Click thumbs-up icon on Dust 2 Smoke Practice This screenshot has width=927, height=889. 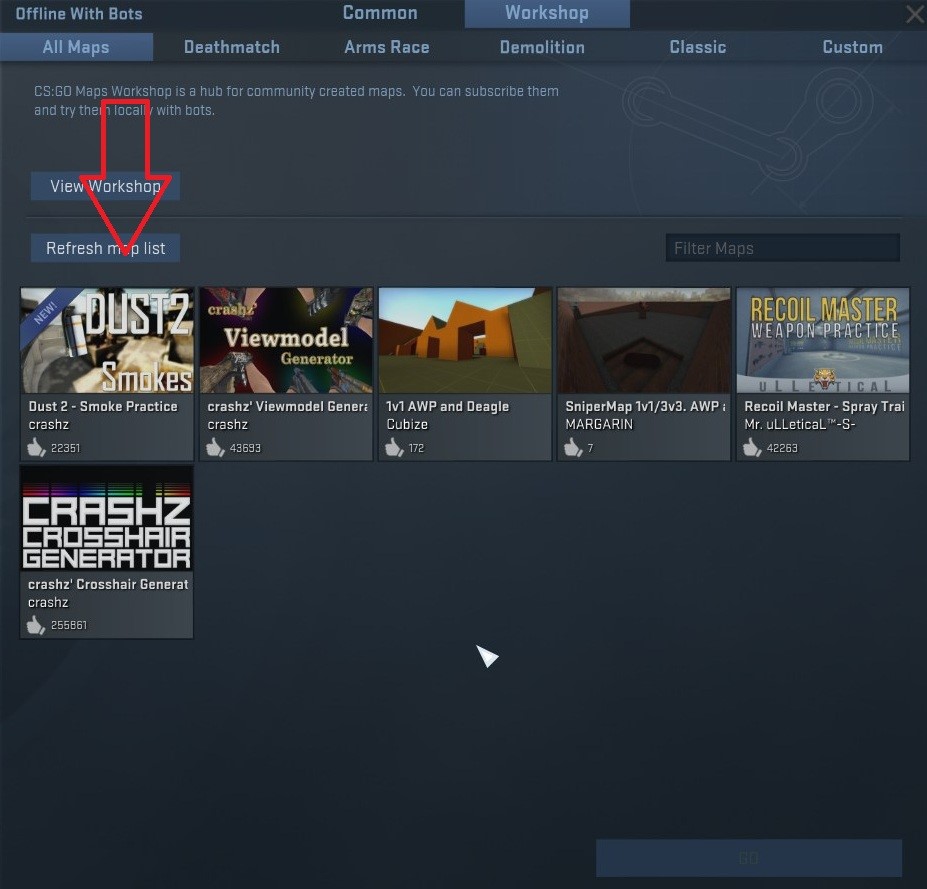[x=36, y=447]
